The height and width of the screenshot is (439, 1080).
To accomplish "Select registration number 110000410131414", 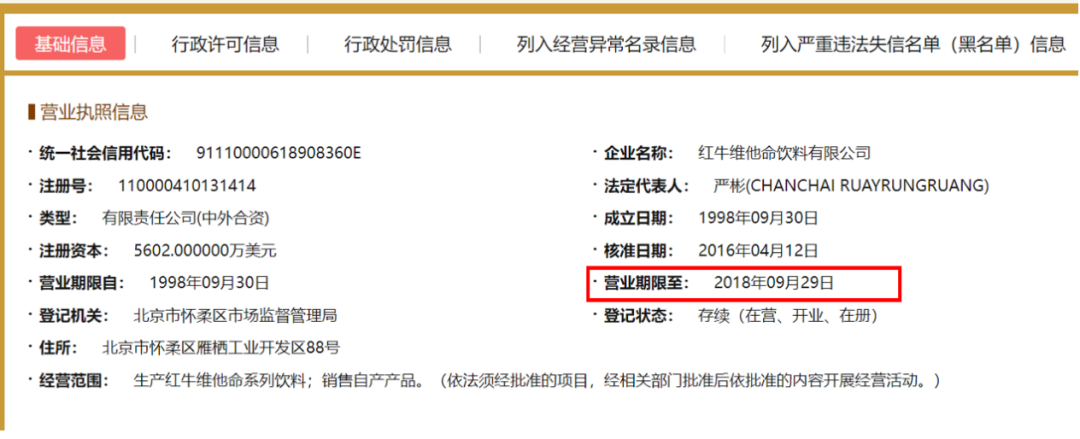I will (187, 185).
